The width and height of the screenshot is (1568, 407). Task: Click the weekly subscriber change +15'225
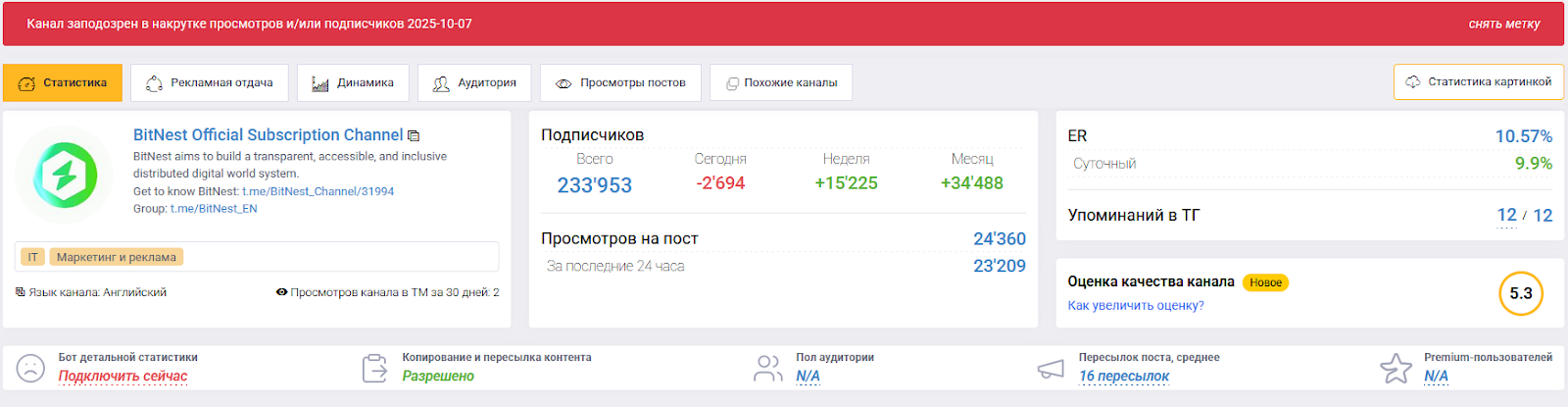tap(847, 183)
